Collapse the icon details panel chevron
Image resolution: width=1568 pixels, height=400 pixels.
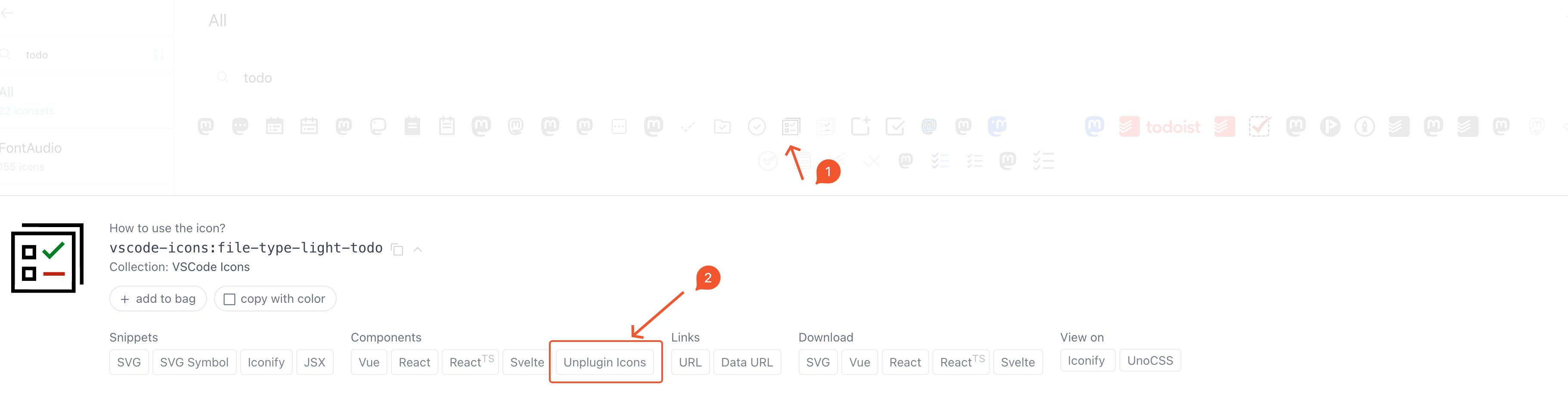(418, 249)
